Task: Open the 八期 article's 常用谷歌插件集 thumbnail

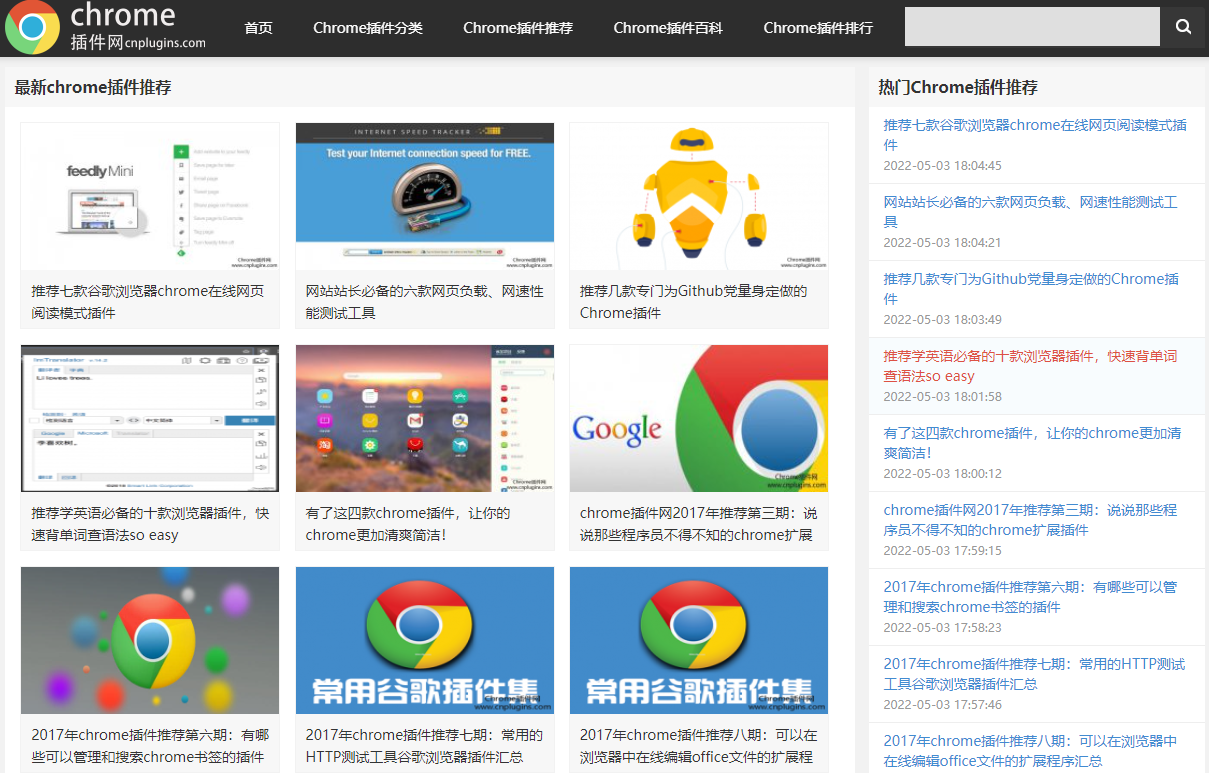Action: pos(699,641)
